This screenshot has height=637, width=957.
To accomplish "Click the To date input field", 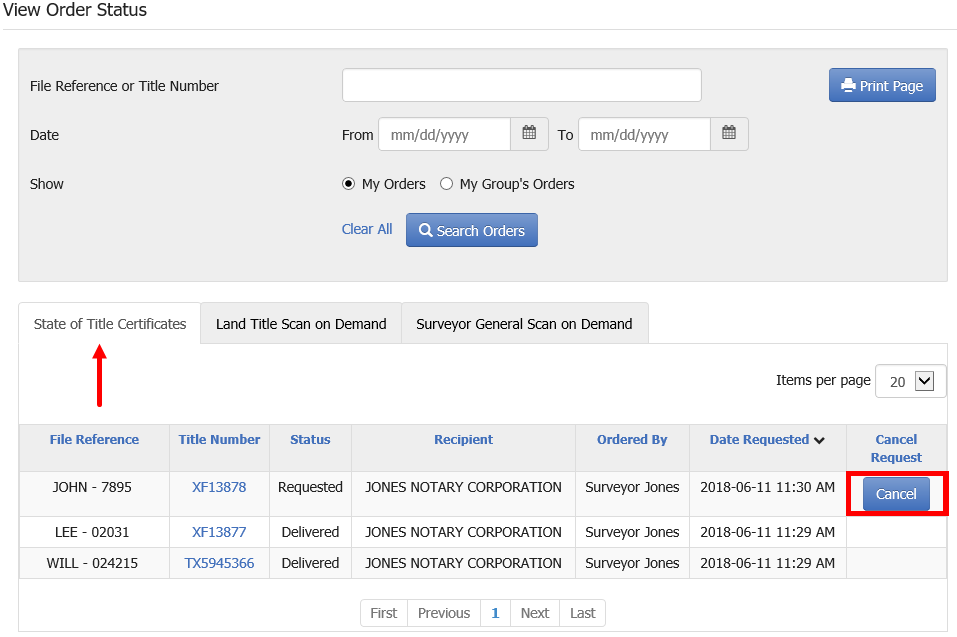I will (645, 134).
